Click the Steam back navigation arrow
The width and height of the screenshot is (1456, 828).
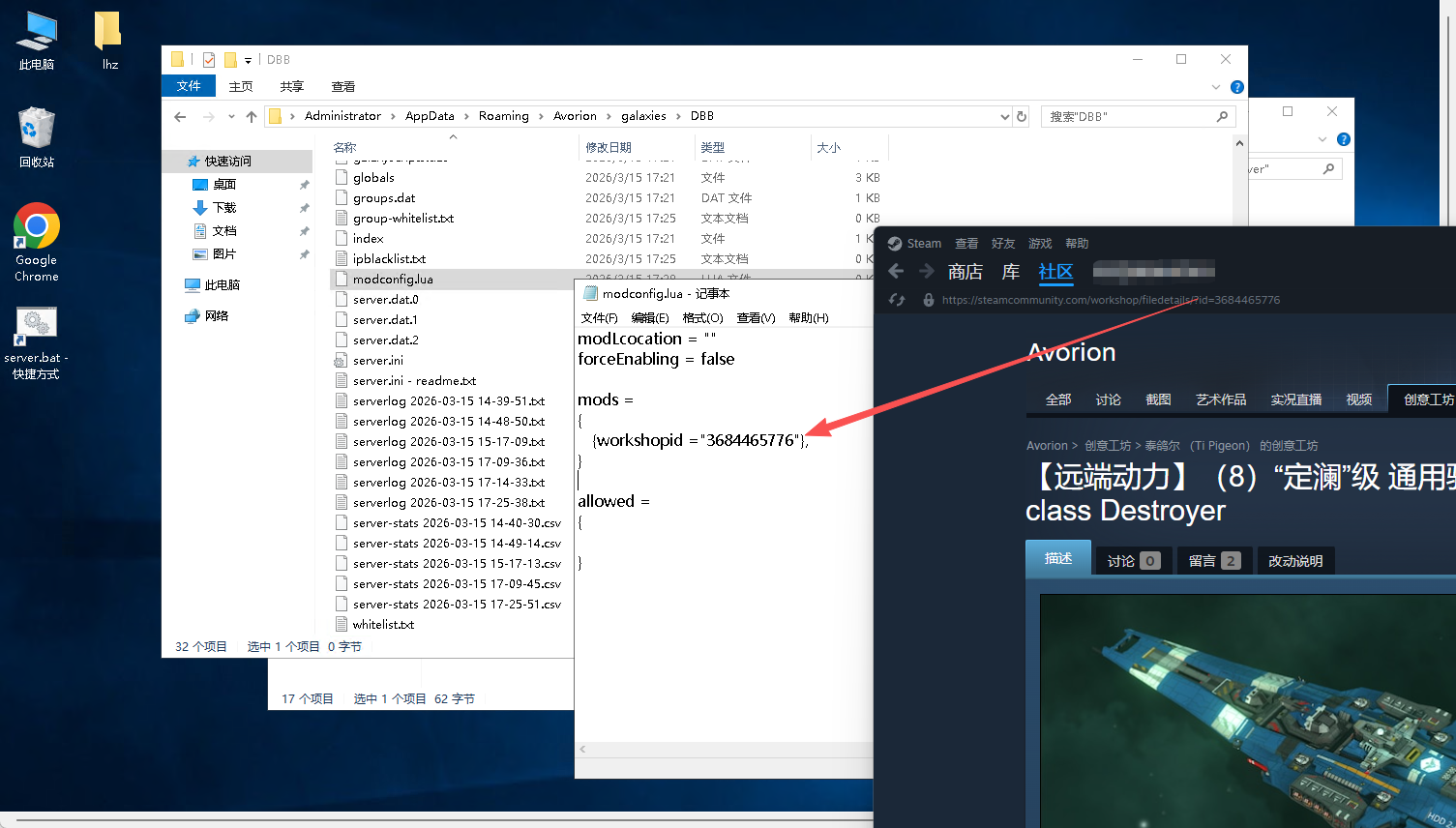pos(896,272)
